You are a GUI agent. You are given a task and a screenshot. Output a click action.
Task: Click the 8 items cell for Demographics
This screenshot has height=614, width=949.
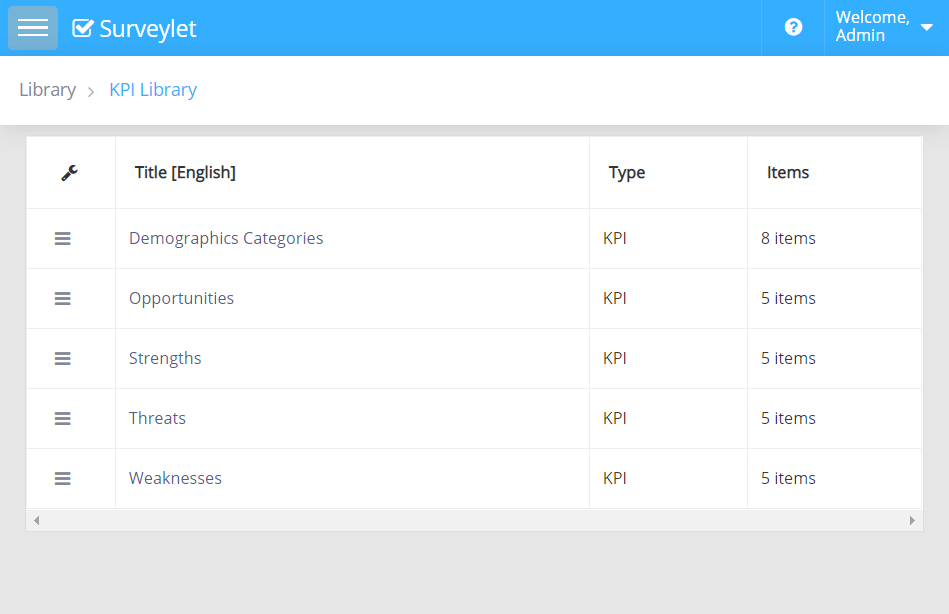click(x=788, y=239)
